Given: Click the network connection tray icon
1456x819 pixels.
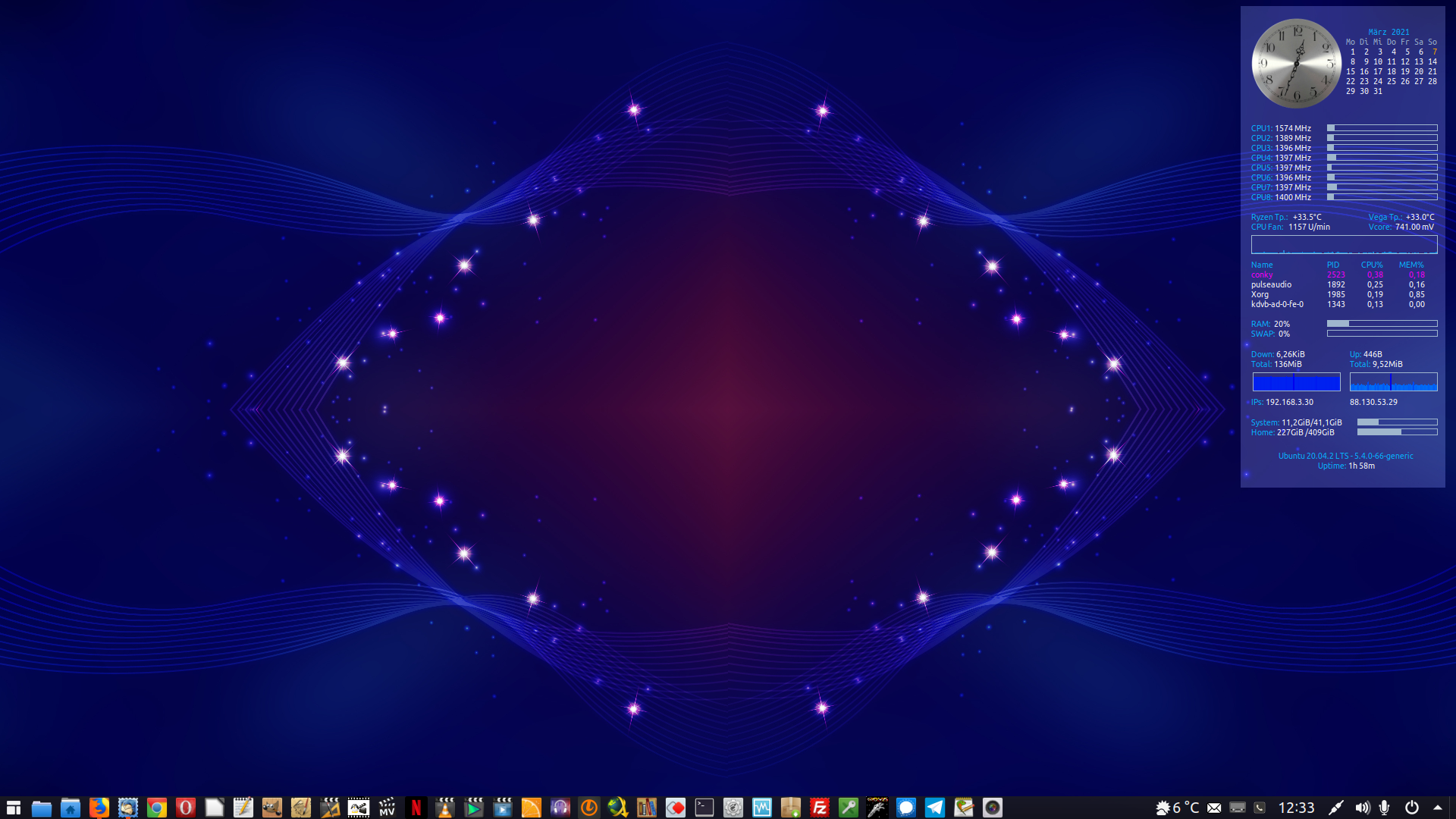Looking at the screenshot, I should 1335,808.
